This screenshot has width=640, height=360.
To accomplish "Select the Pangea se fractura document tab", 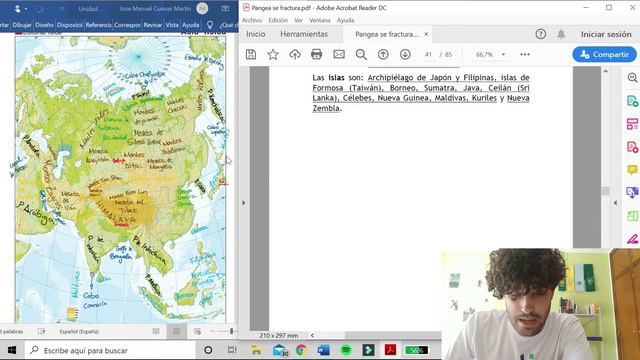I will coord(387,34).
